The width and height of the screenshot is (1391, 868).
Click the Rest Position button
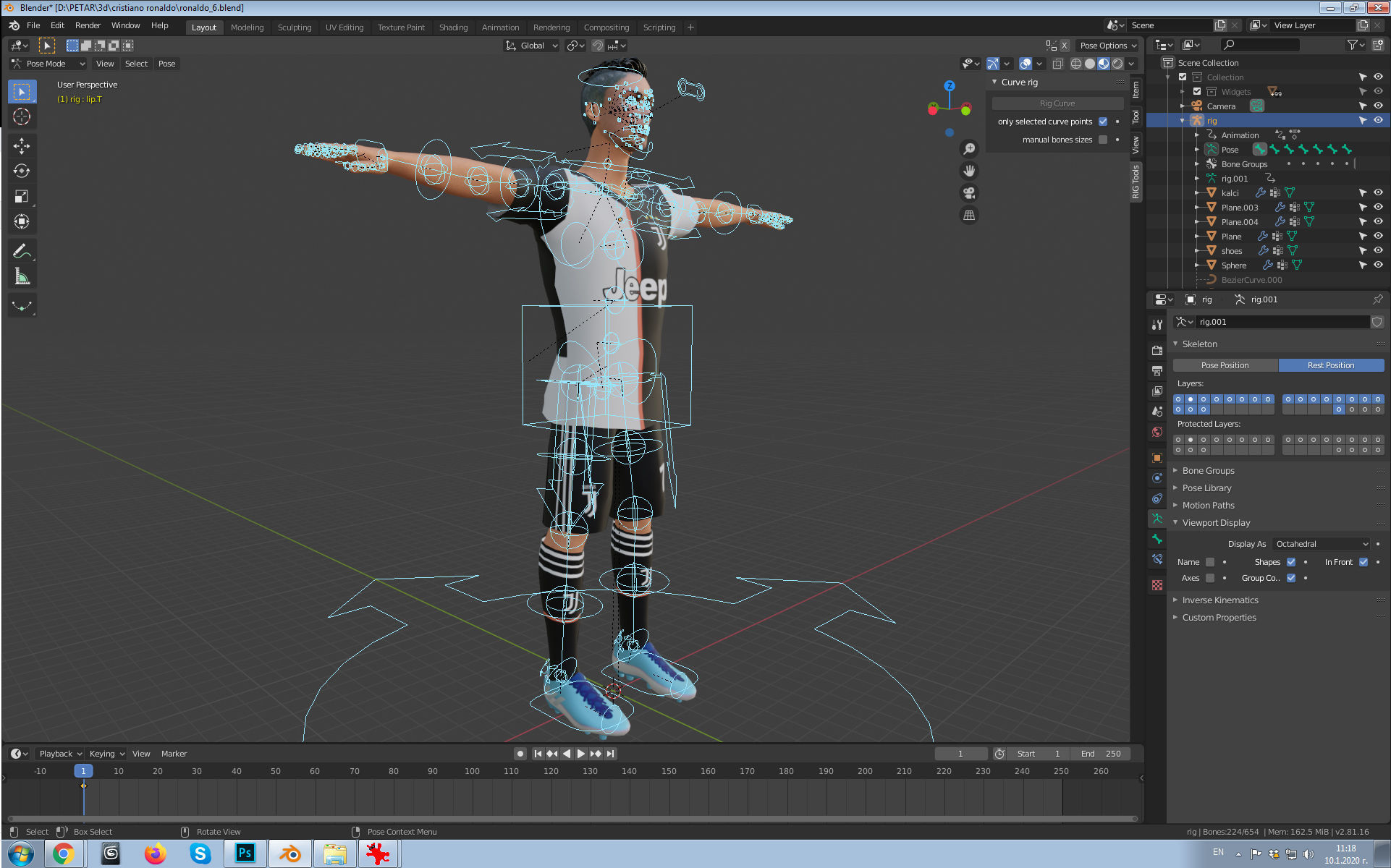(1330, 365)
